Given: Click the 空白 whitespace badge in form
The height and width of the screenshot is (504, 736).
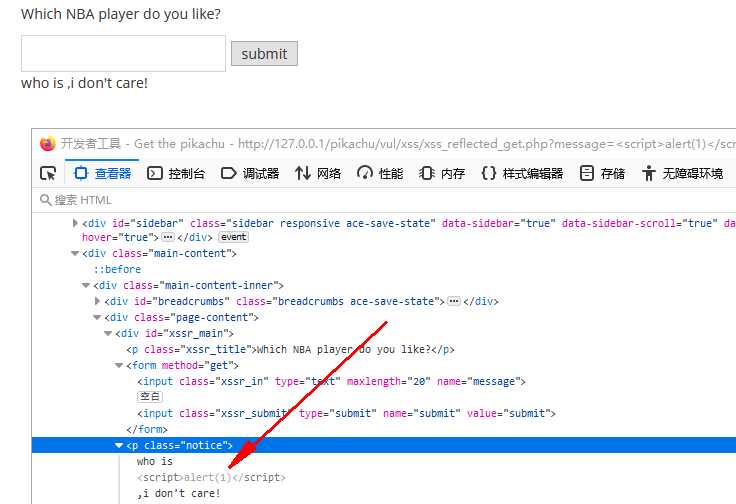Looking at the screenshot, I should click(x=150, y=397).
